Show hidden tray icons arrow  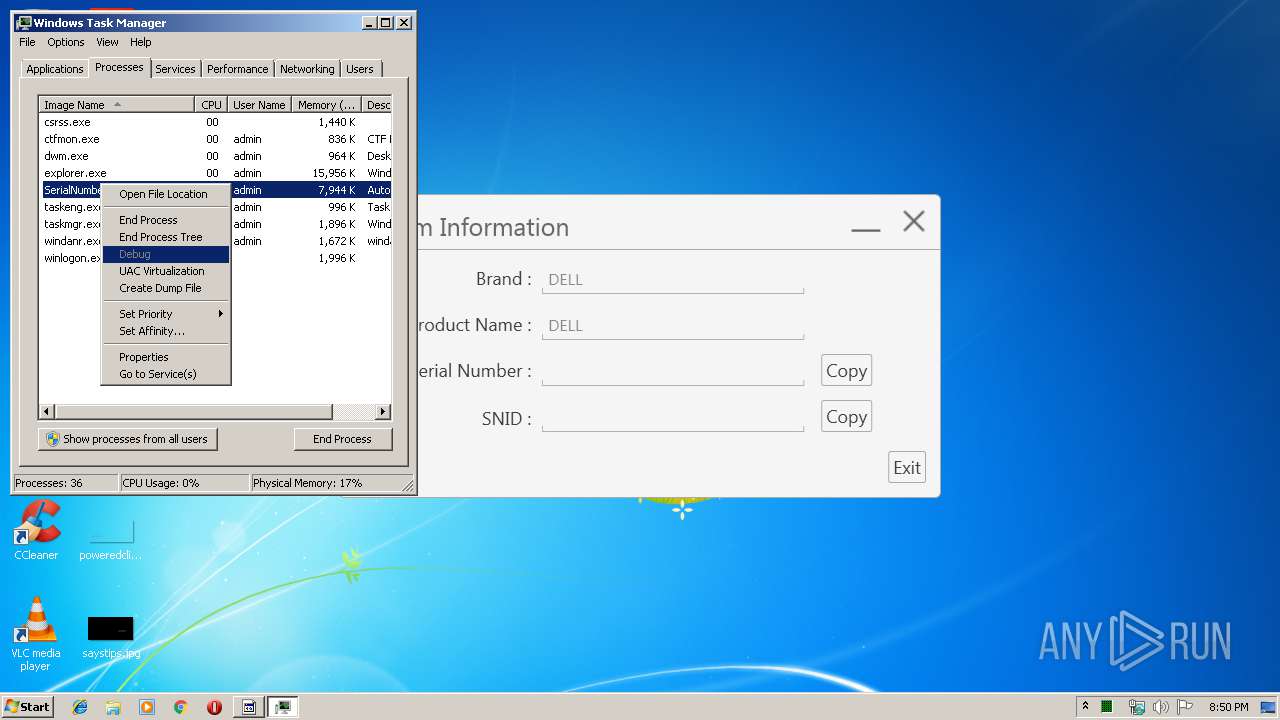(1085, 707)
